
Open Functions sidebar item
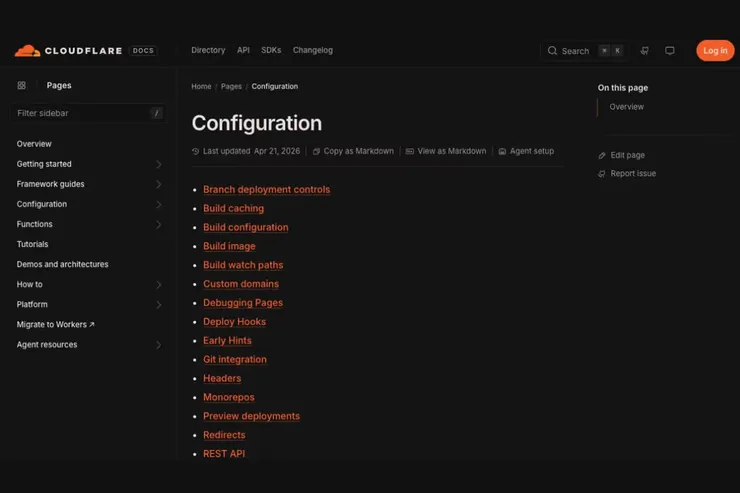(x=34, y=224)
